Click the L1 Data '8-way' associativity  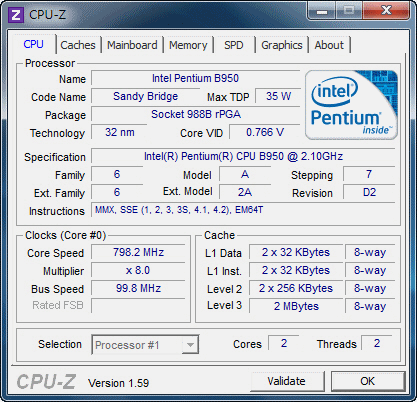point(370,252)
